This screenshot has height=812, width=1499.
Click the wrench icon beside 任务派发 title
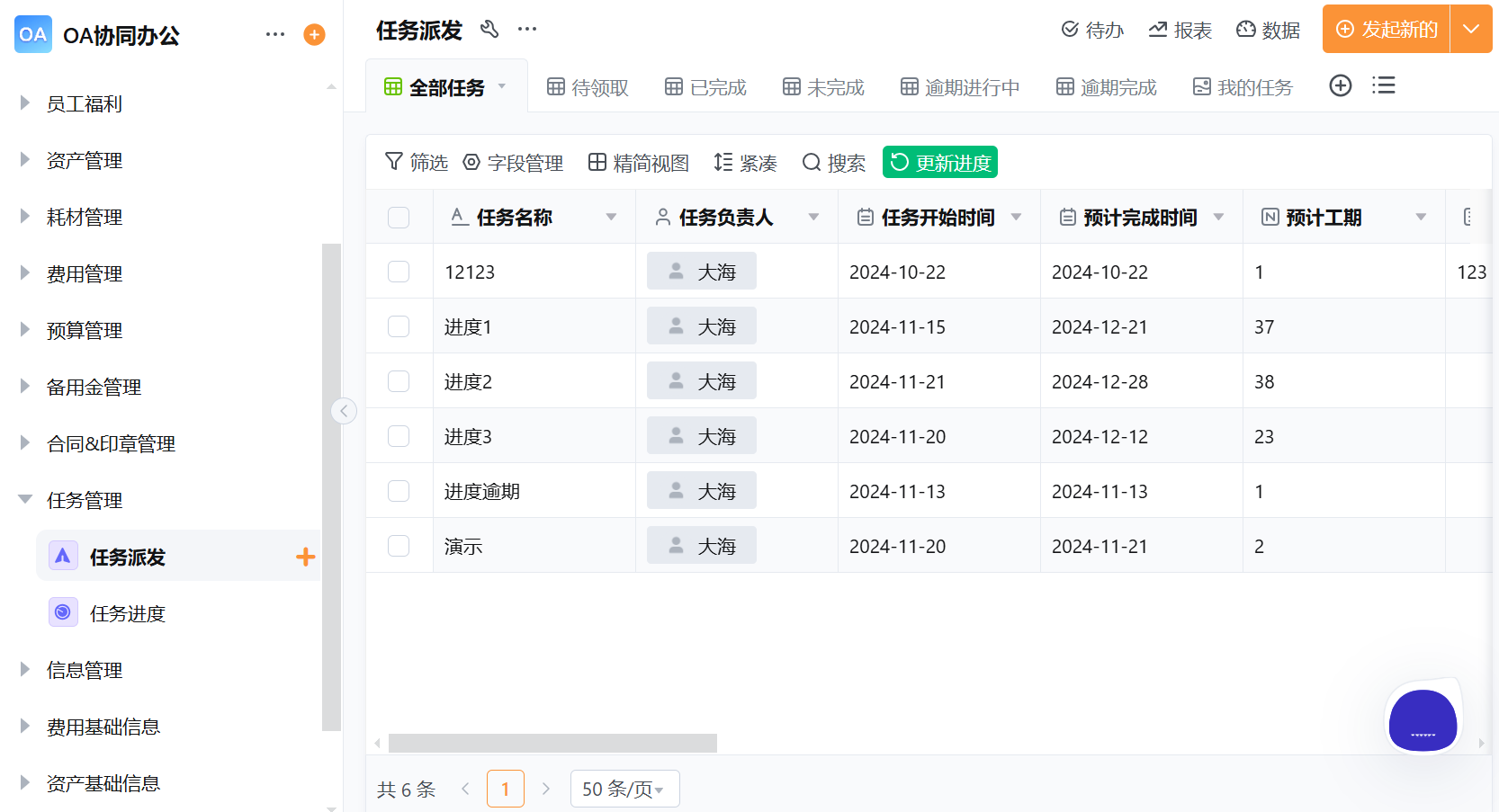(489, 30)
